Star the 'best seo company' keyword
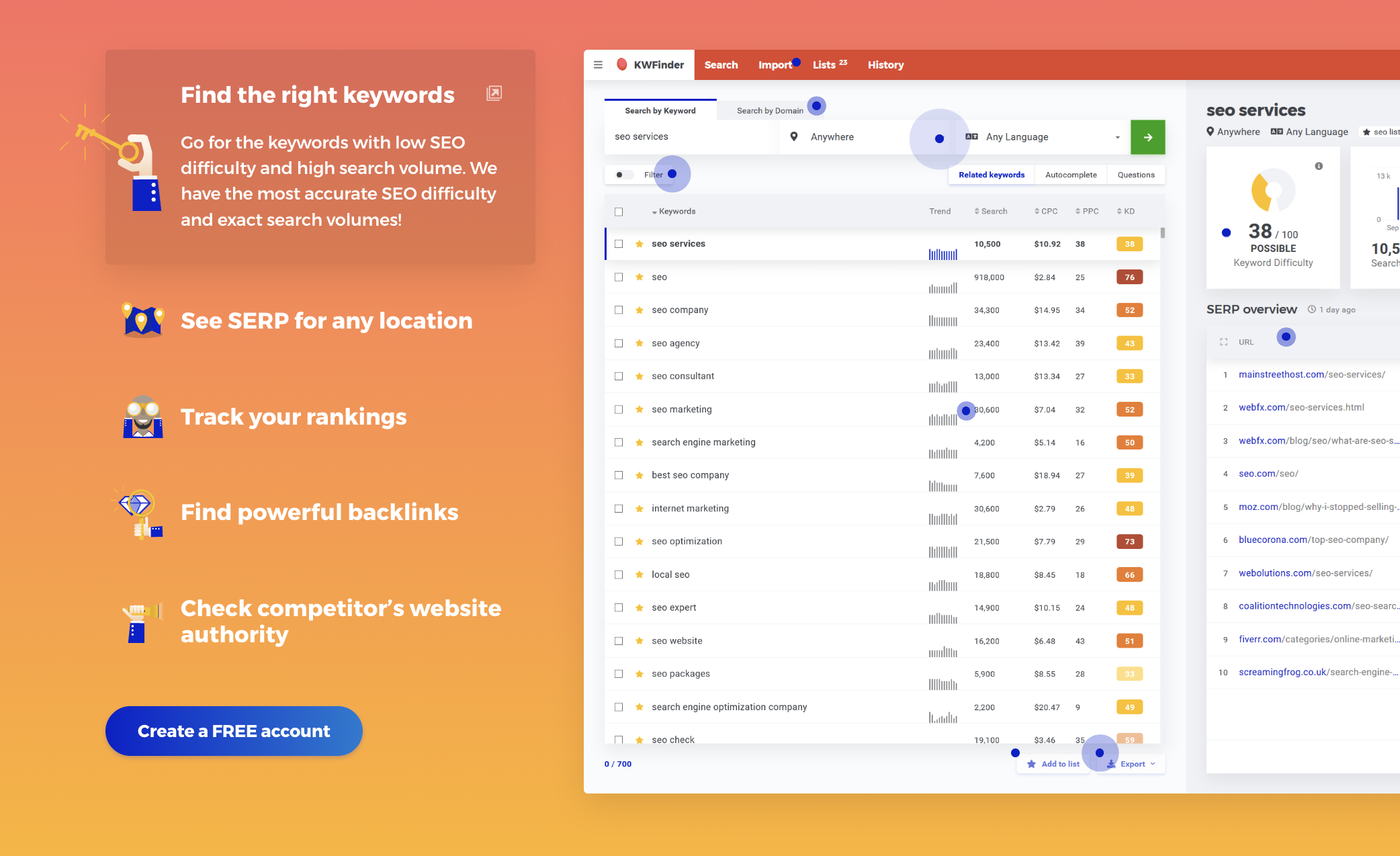 click(640, 475)
